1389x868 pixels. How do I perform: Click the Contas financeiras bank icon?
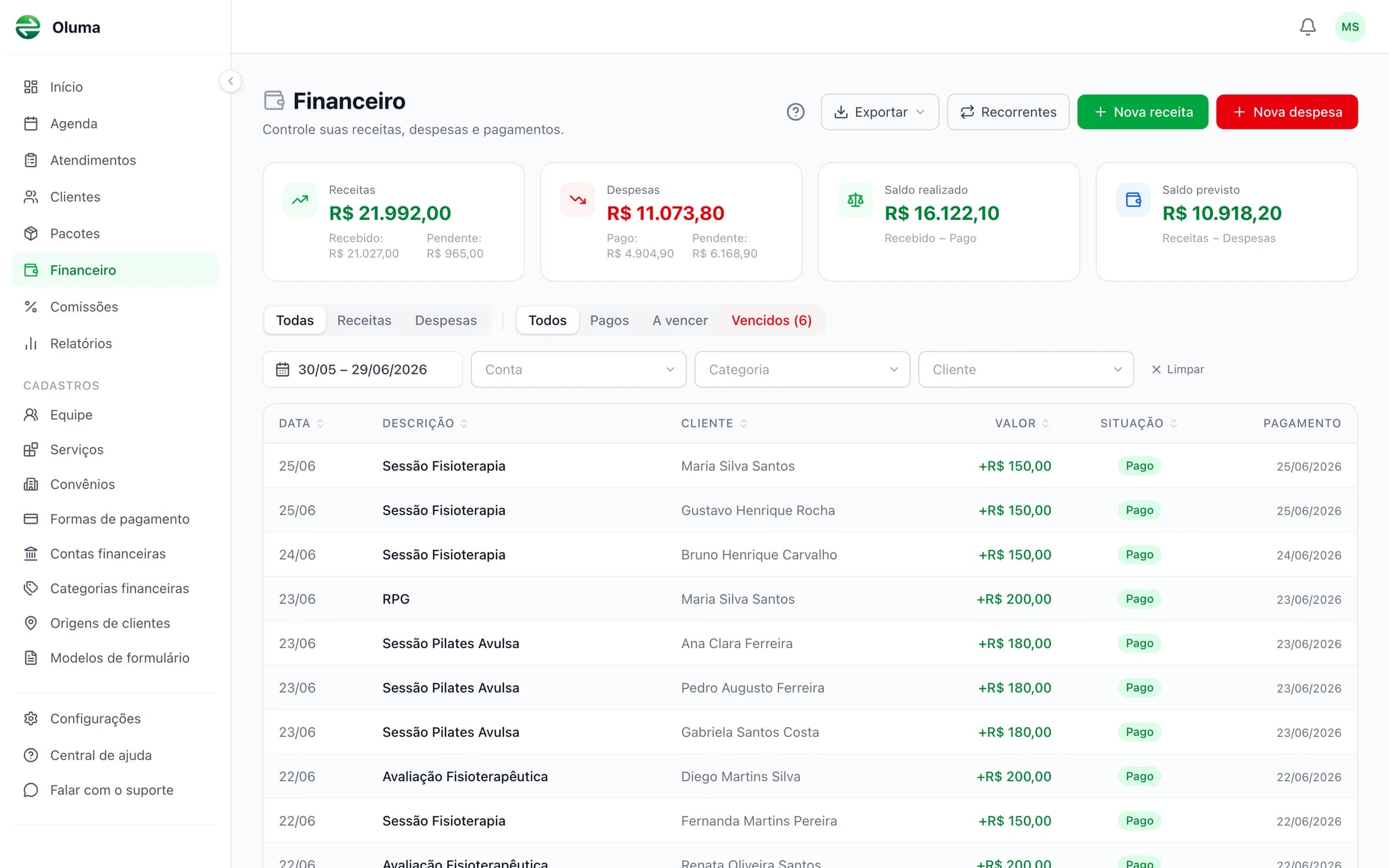31,554
